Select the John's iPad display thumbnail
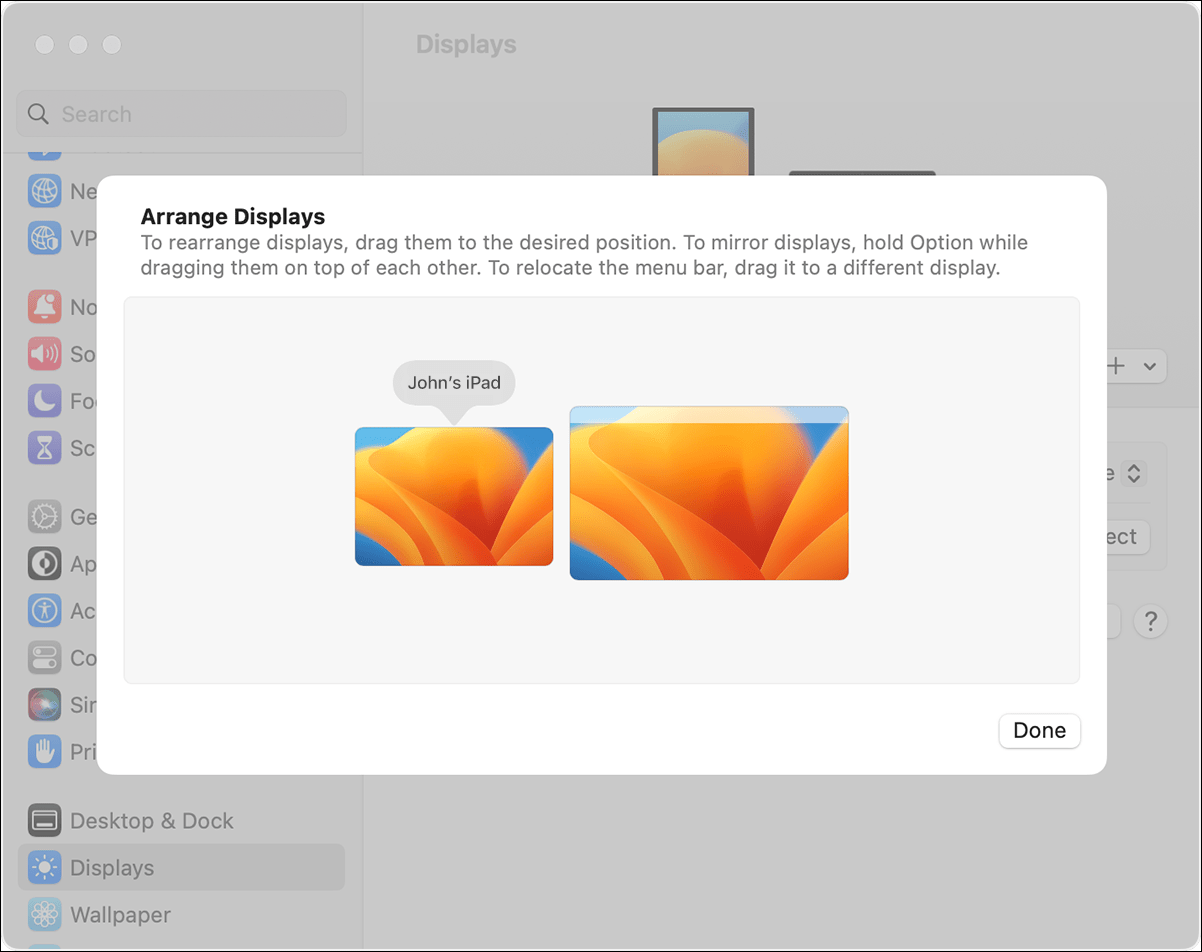Image resolution: width=1202 pixels, height=952 pixels. tap(453, 496)
